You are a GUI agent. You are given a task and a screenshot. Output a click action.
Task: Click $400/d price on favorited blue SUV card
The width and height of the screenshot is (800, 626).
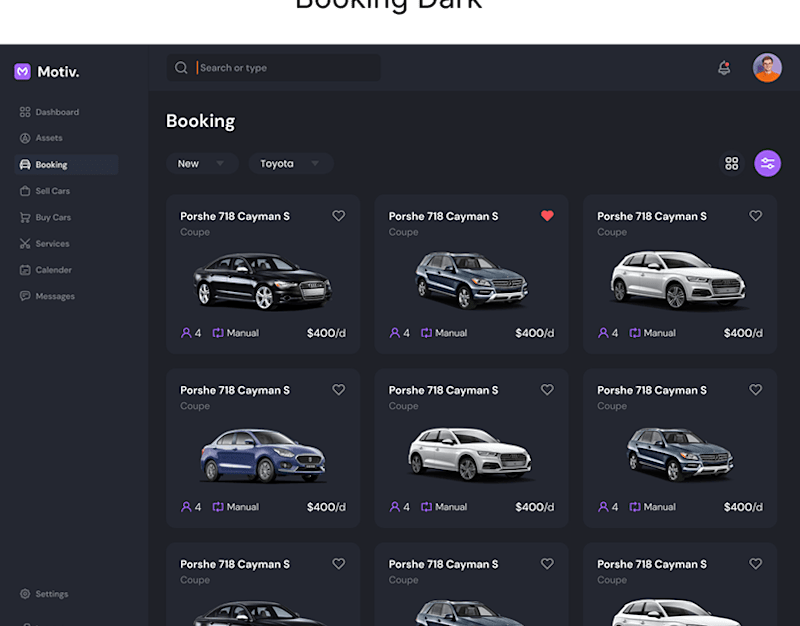point(535,333)
